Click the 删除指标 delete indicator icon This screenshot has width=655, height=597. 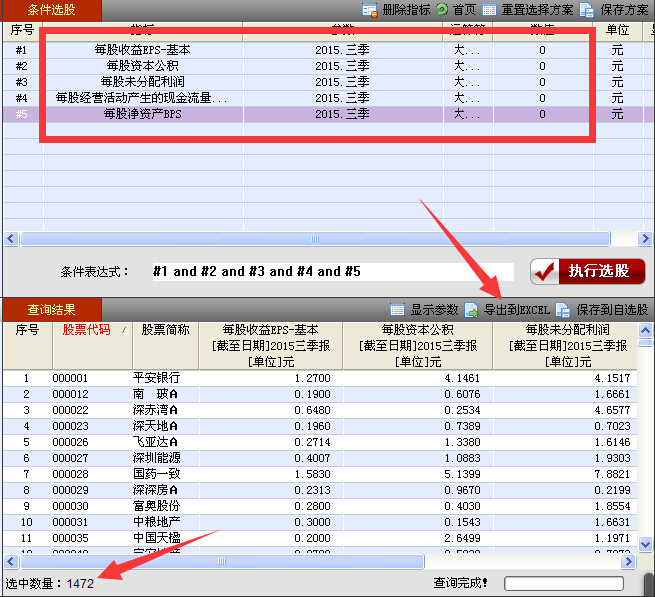(x=370, y=10)
